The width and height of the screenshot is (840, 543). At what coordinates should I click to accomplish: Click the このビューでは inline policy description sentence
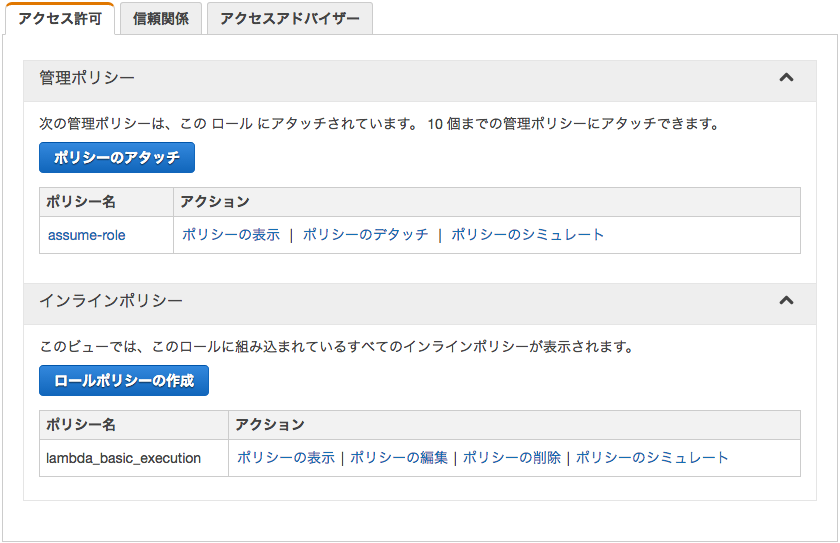336,346
